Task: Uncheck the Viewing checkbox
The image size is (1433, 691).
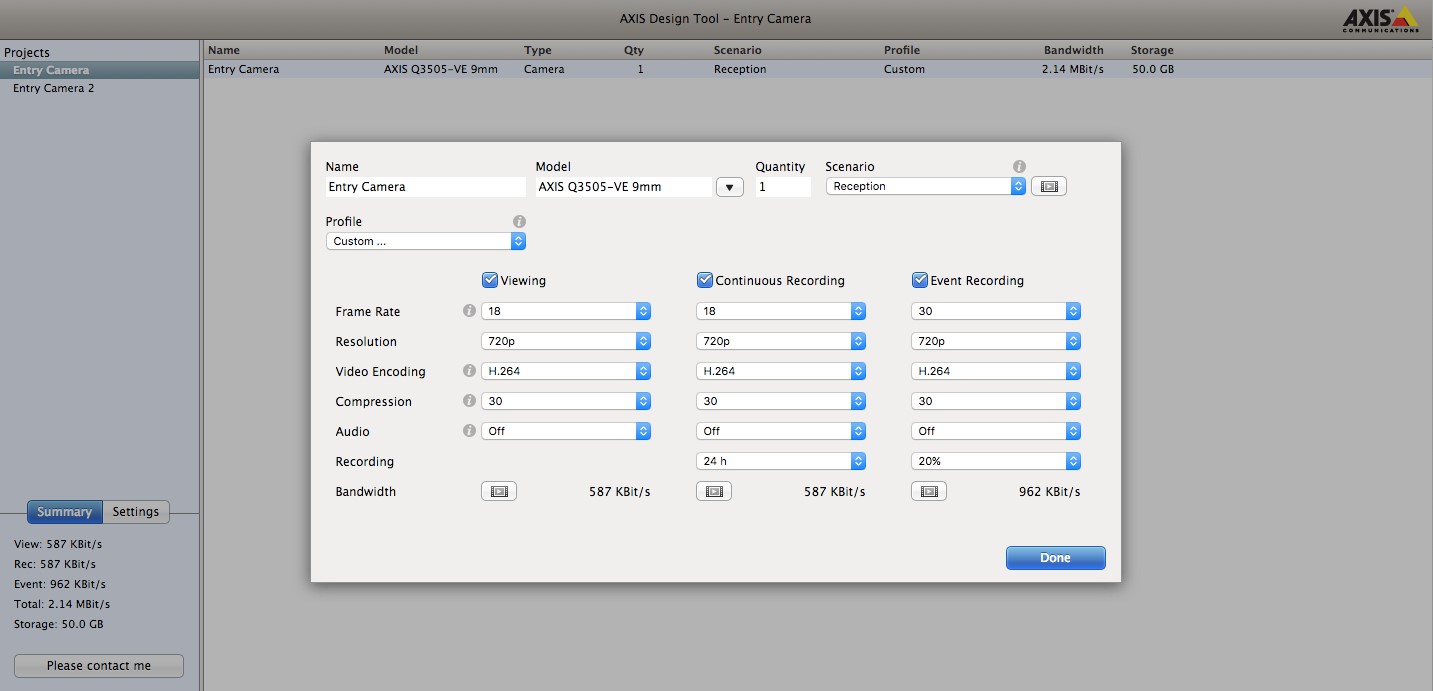Action: coord(490,280)
